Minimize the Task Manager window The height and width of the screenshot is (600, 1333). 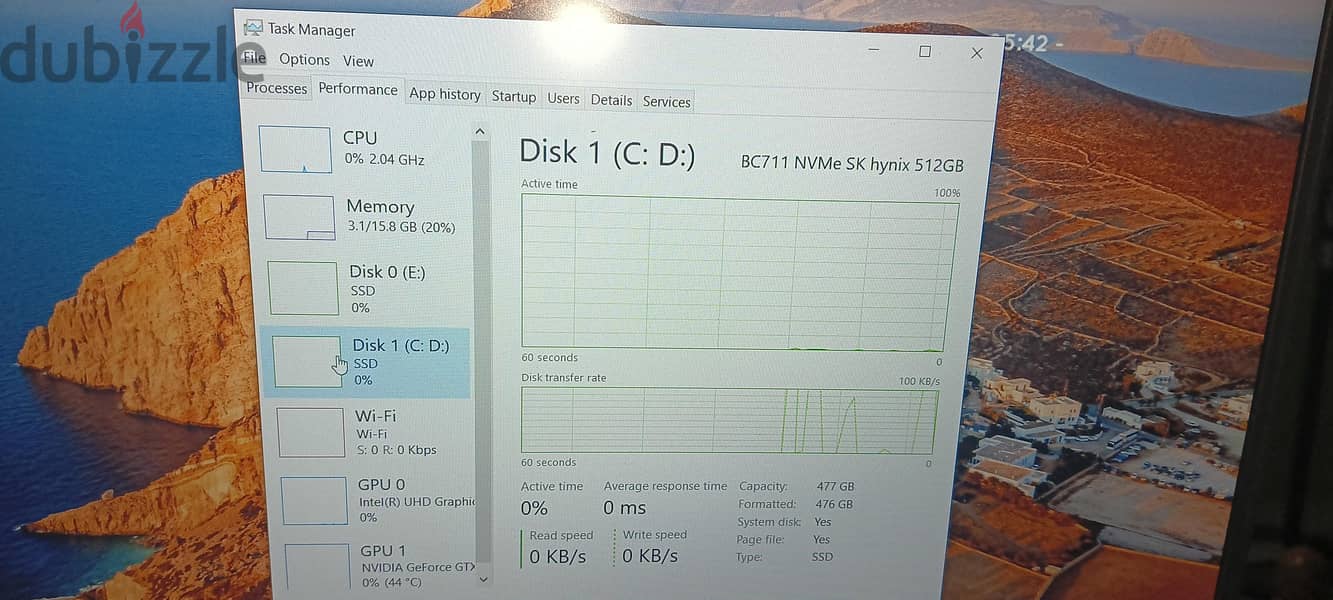click(x=874, y=49)
